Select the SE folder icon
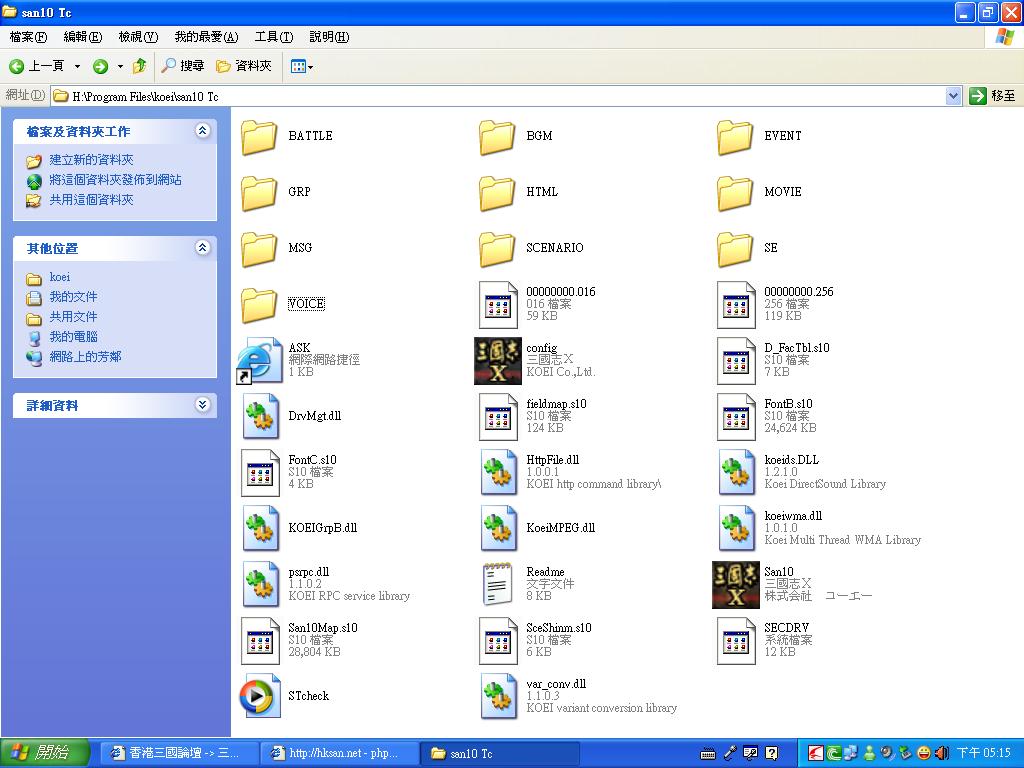Screen dimensions: 1024x768 [735, 249]
